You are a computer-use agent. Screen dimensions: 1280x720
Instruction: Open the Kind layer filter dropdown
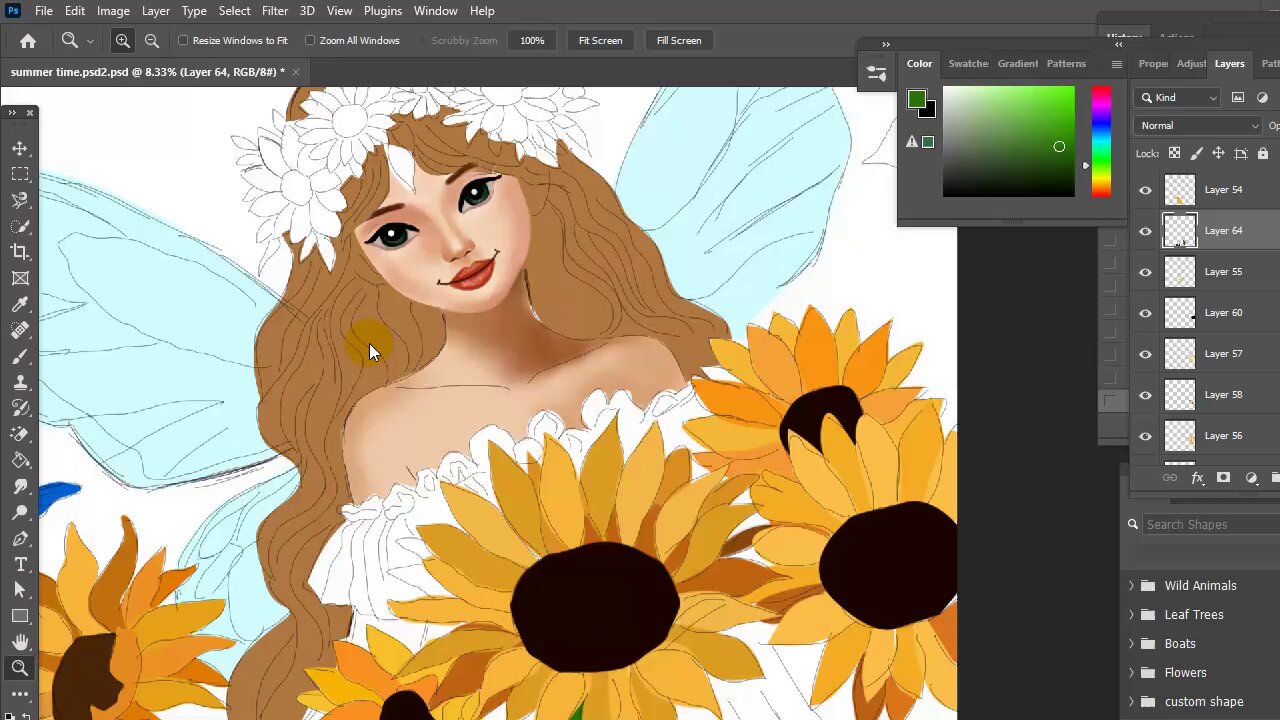tap(1179, 97)
